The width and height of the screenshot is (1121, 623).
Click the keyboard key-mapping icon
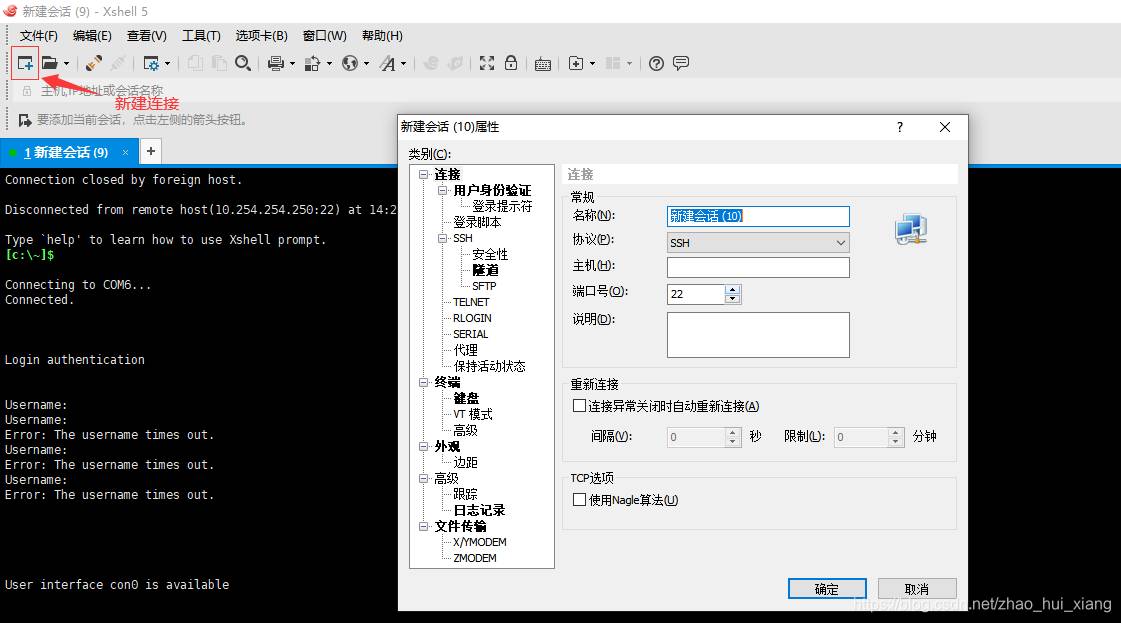(543, 64)
